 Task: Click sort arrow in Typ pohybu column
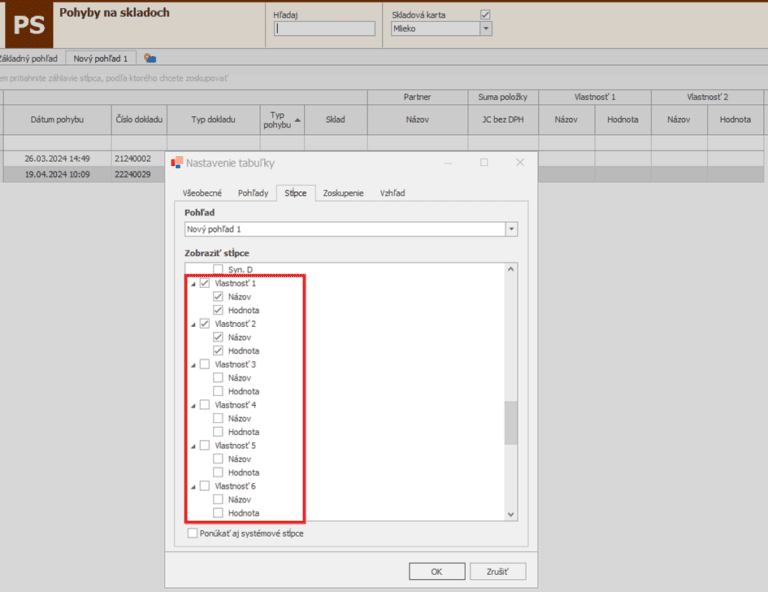coord(297,120)
